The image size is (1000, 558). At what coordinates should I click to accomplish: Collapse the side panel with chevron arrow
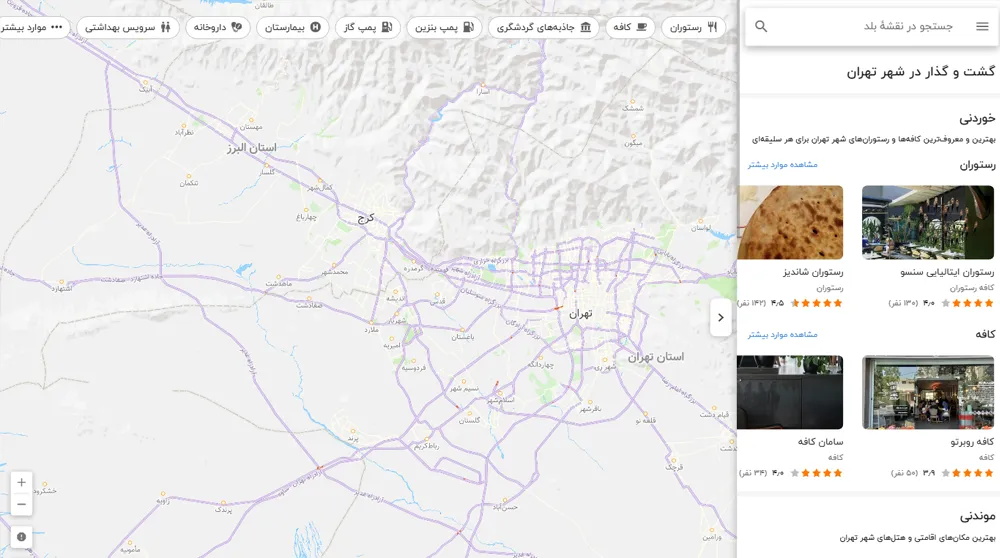pos(721,317)
